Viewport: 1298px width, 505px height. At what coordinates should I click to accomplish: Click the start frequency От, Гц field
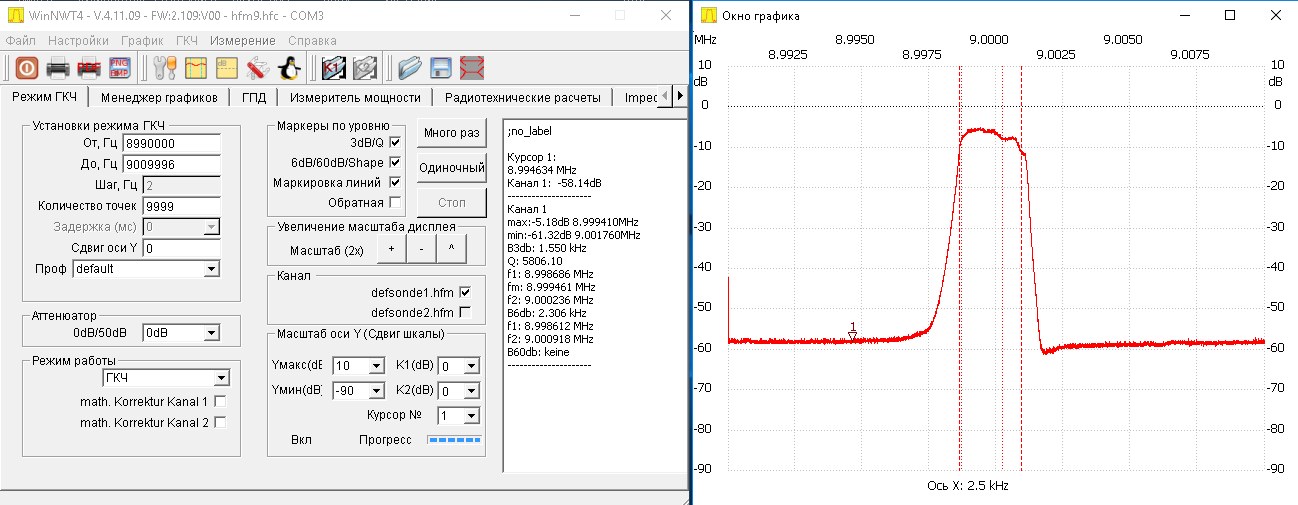(181, 145)
